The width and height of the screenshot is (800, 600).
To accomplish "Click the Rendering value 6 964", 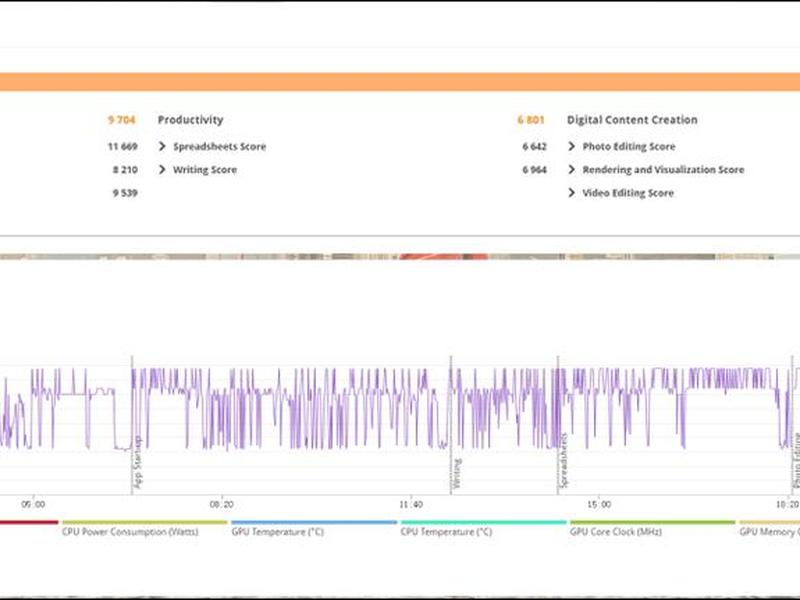I will [534, 169].
